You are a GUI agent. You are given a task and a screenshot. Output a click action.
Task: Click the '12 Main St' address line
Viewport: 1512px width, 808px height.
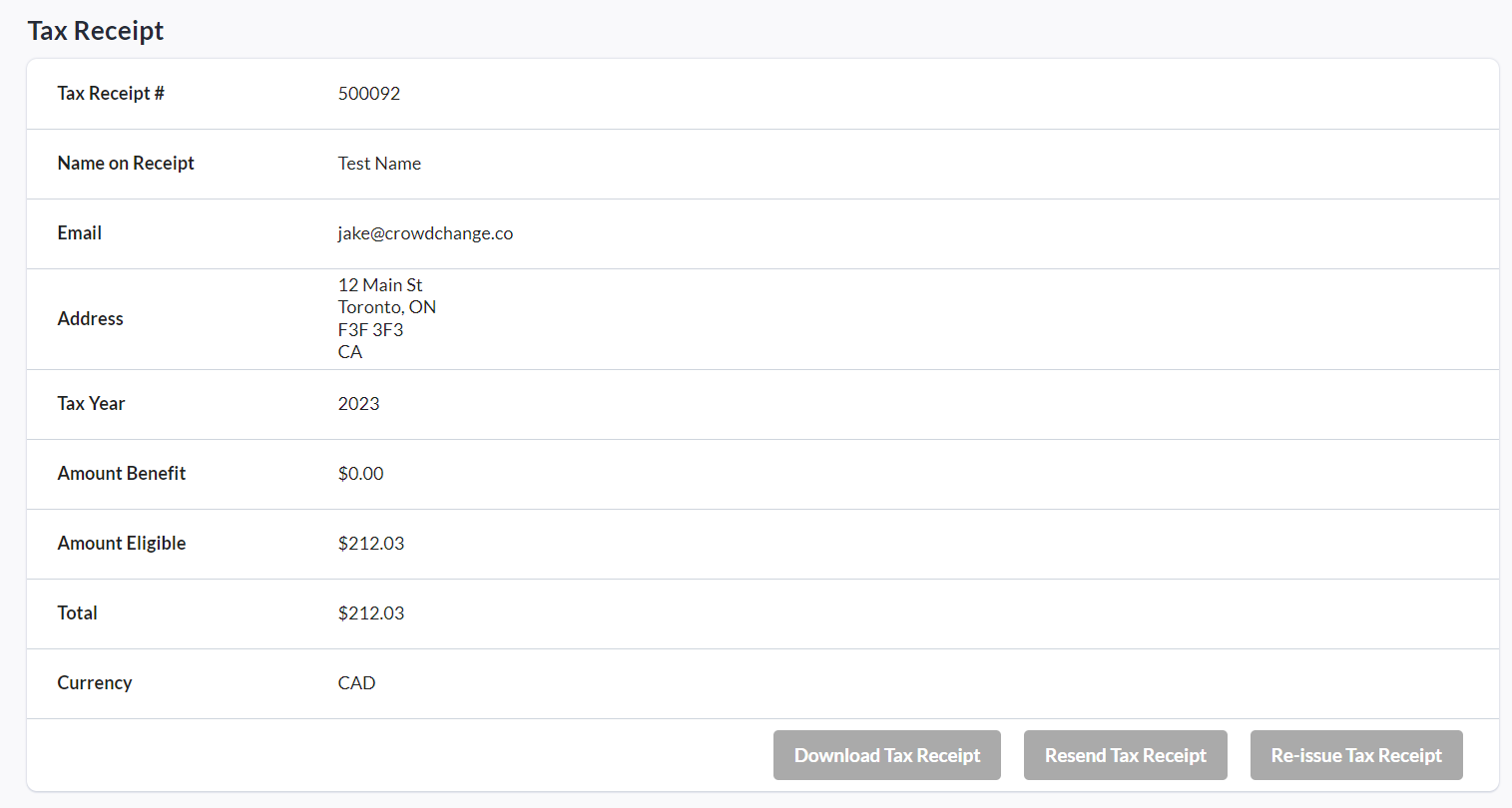[380, 285]
